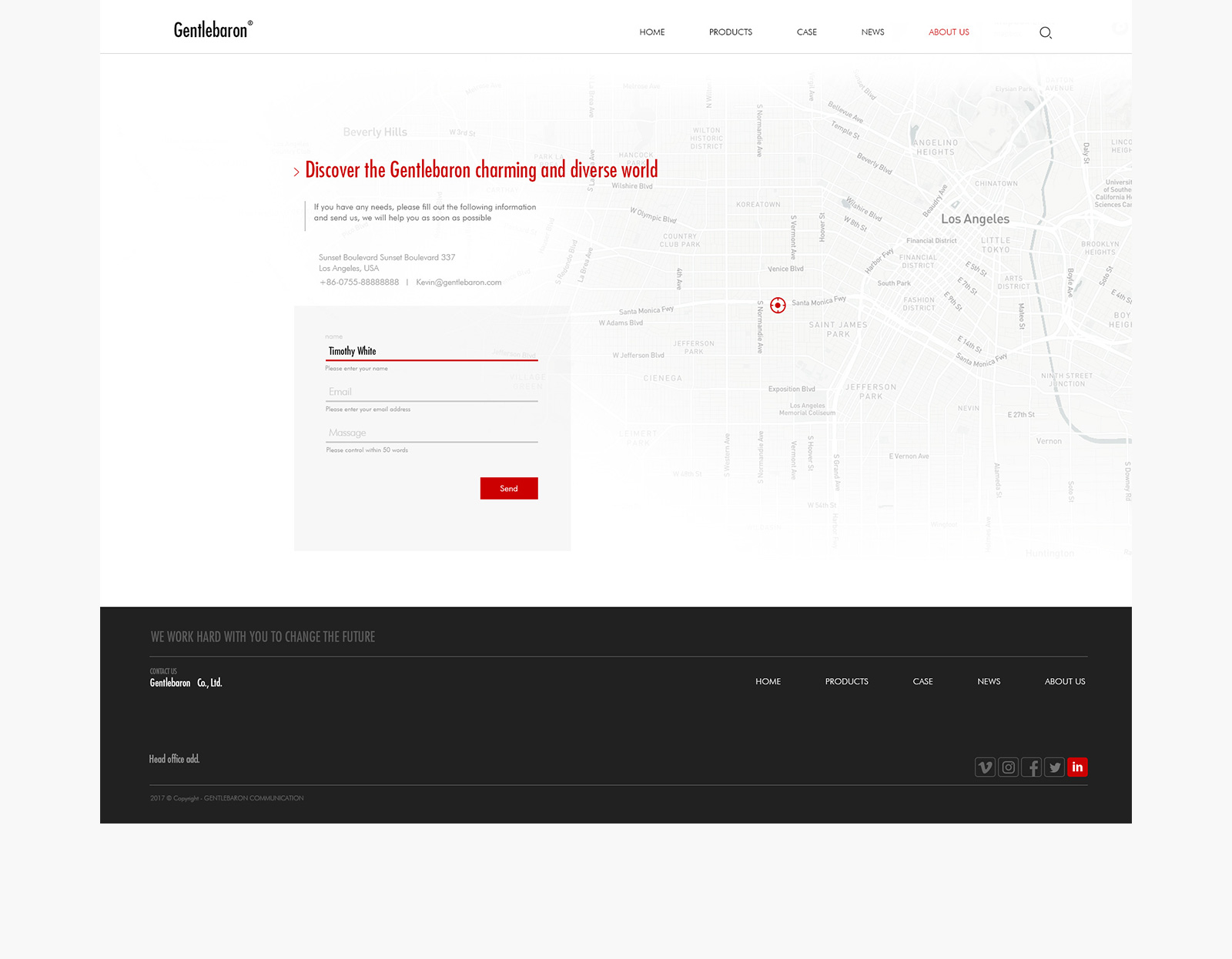Open the Vimeo social icon
The width and height of the screenshot is (1232, 959).
click(x=985, y=767)
